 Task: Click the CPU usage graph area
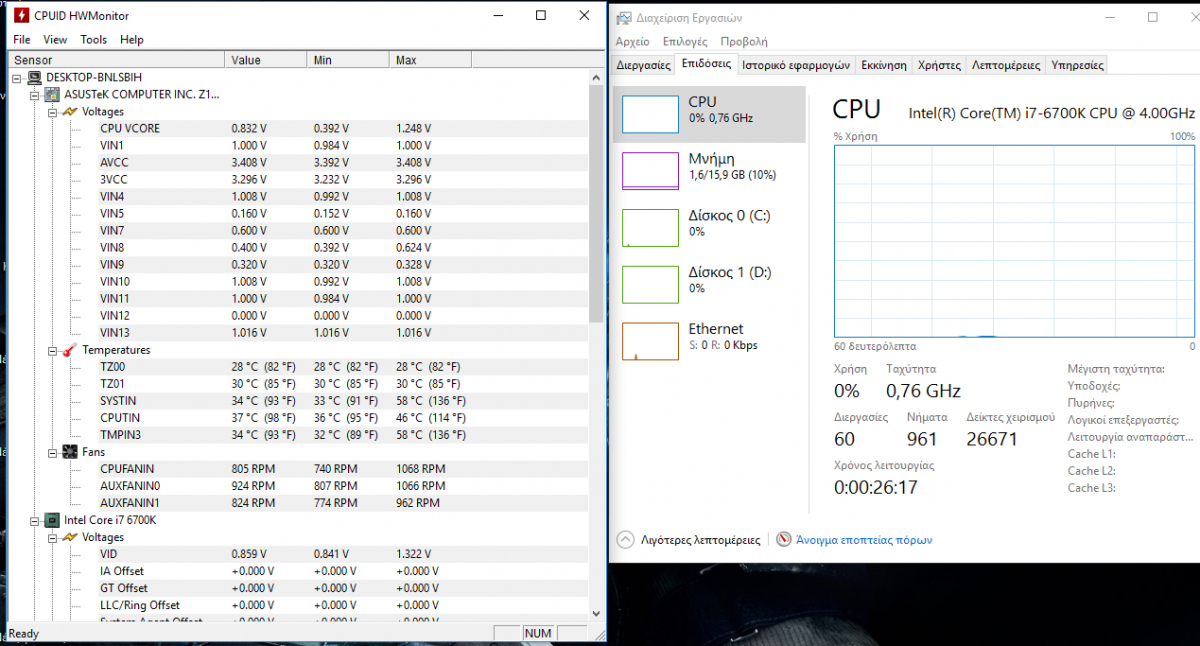[1015, 240]
